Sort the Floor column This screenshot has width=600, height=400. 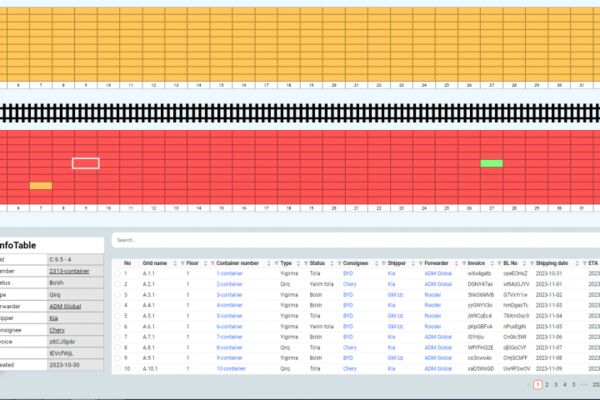(x=205, y=263)
